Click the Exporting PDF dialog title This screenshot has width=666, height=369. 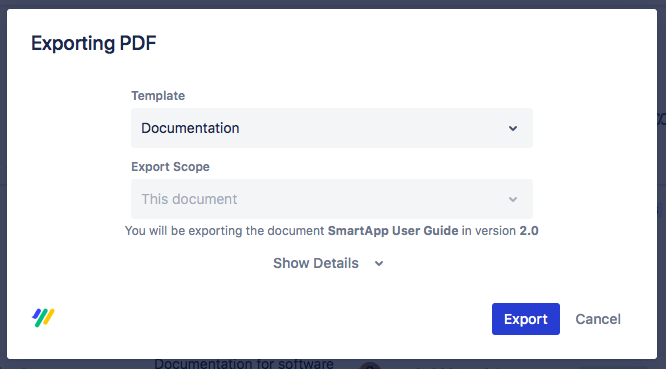click(94, 43)
